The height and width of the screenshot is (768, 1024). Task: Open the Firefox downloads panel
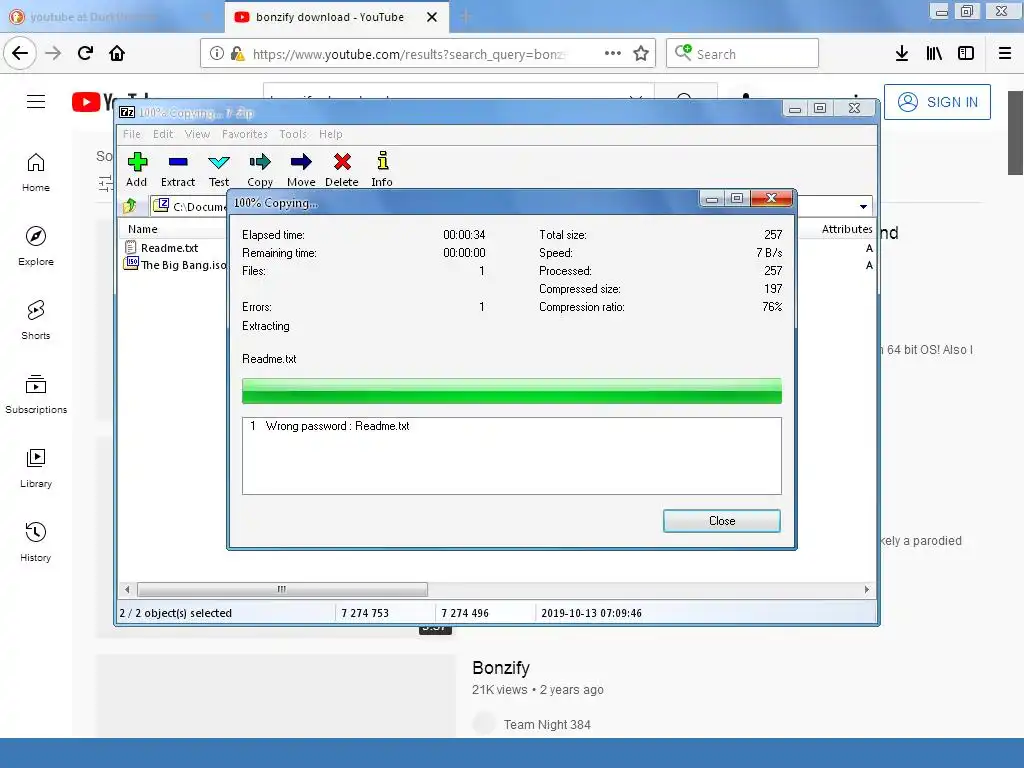click(x=902, y=54)
